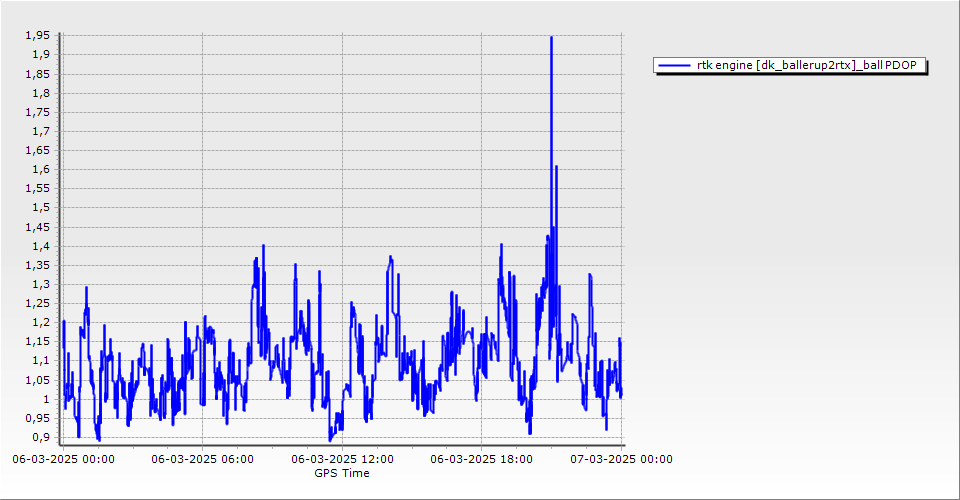
Task: Click the y-axis value '1,95'
Action: click(x=37, y=35)
